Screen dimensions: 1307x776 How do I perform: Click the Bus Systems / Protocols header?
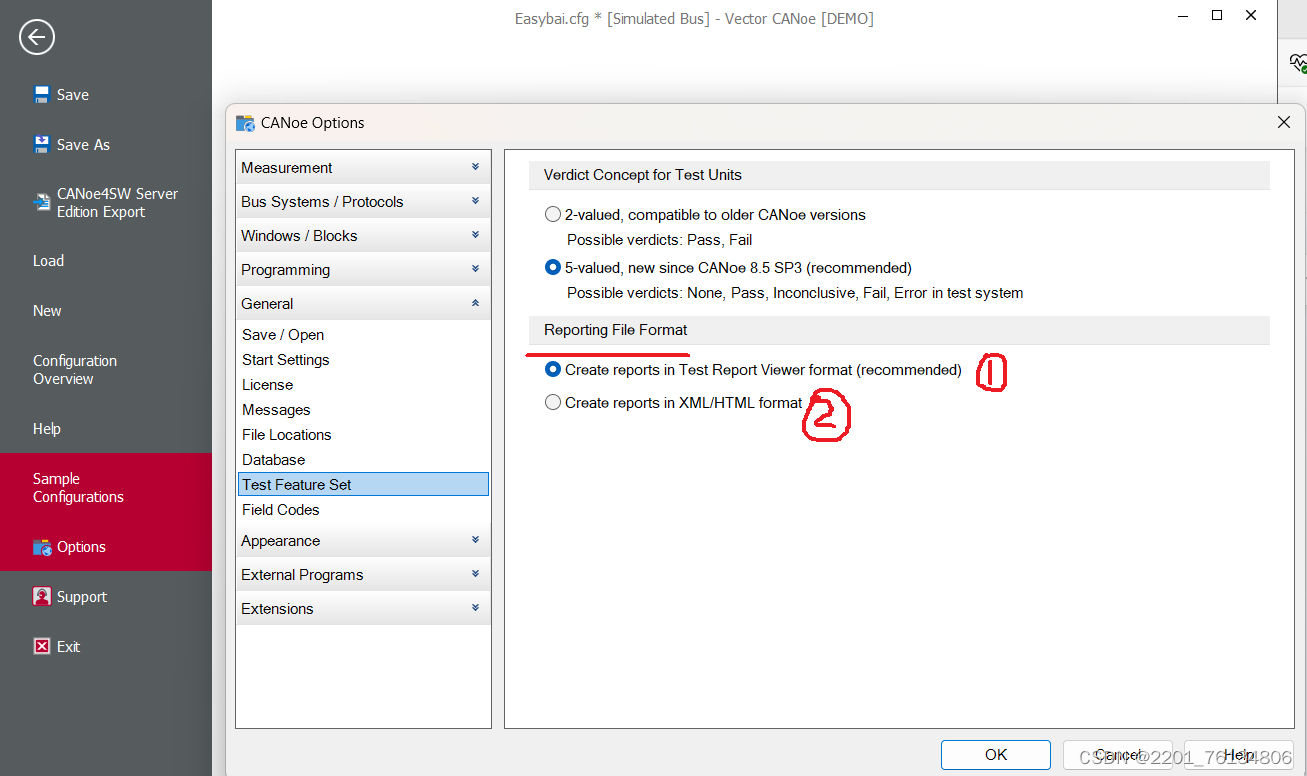pos(363,202)
